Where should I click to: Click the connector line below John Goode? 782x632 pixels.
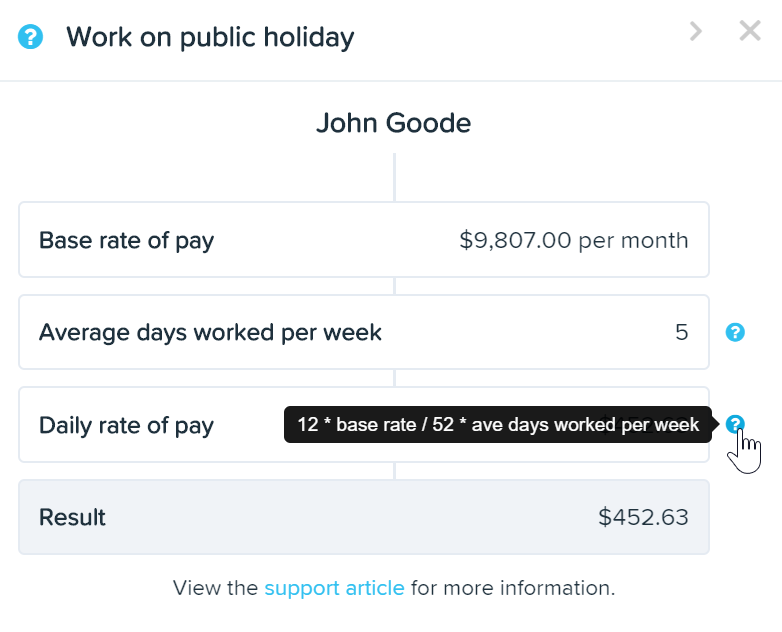point(394,177)
